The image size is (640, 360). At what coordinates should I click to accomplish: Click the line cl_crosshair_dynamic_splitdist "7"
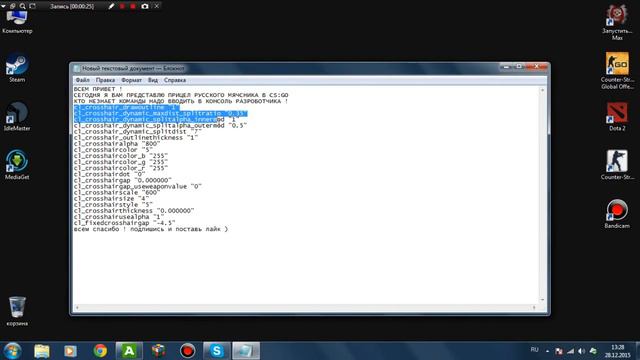(138, 131)
